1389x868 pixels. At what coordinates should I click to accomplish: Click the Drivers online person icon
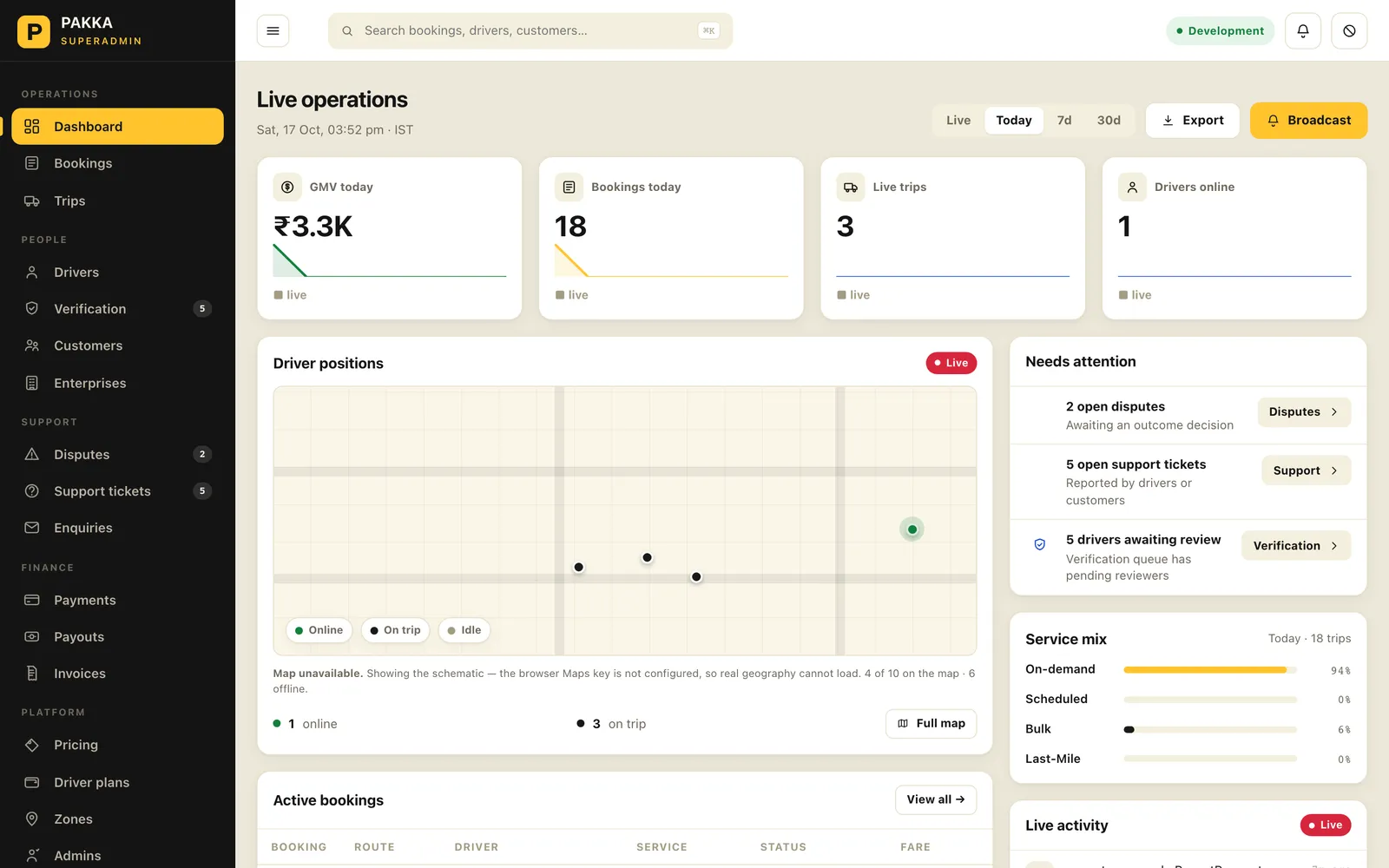click(1132, 187)
